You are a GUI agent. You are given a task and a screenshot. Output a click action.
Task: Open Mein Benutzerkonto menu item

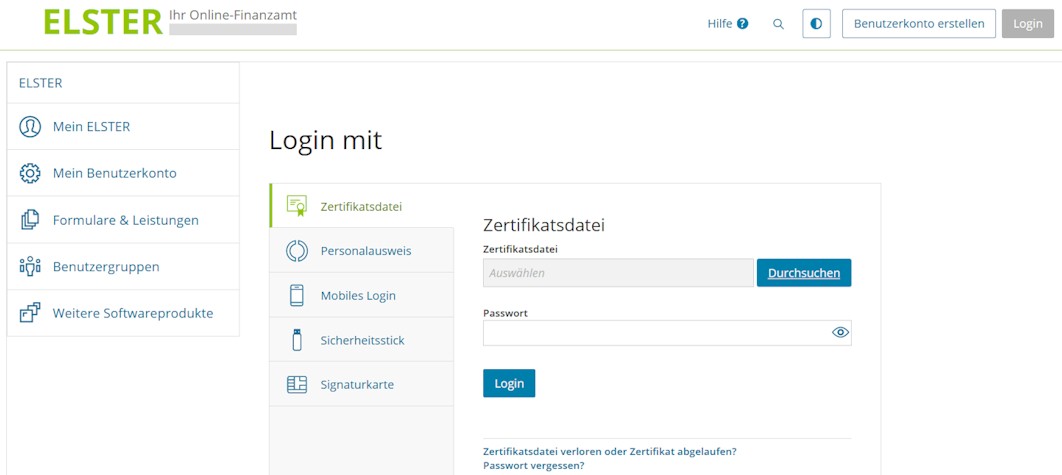pos(123,173)
